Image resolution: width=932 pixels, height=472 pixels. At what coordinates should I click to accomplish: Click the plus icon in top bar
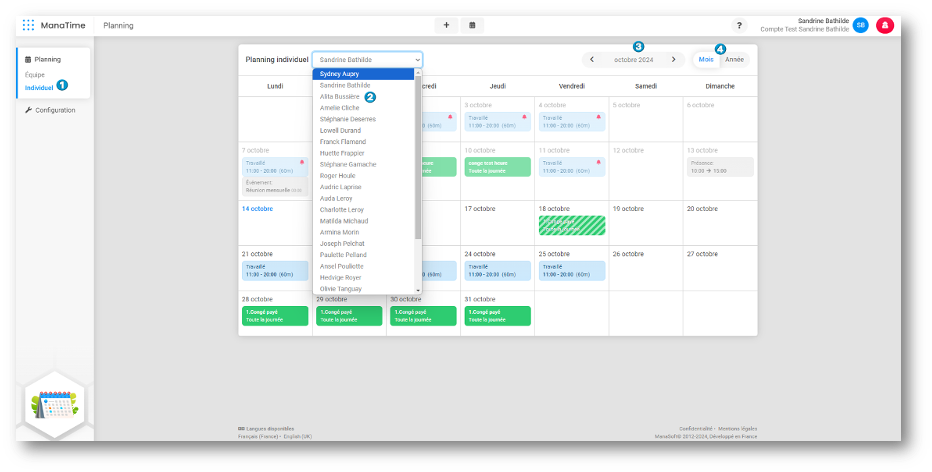[446, 25]
